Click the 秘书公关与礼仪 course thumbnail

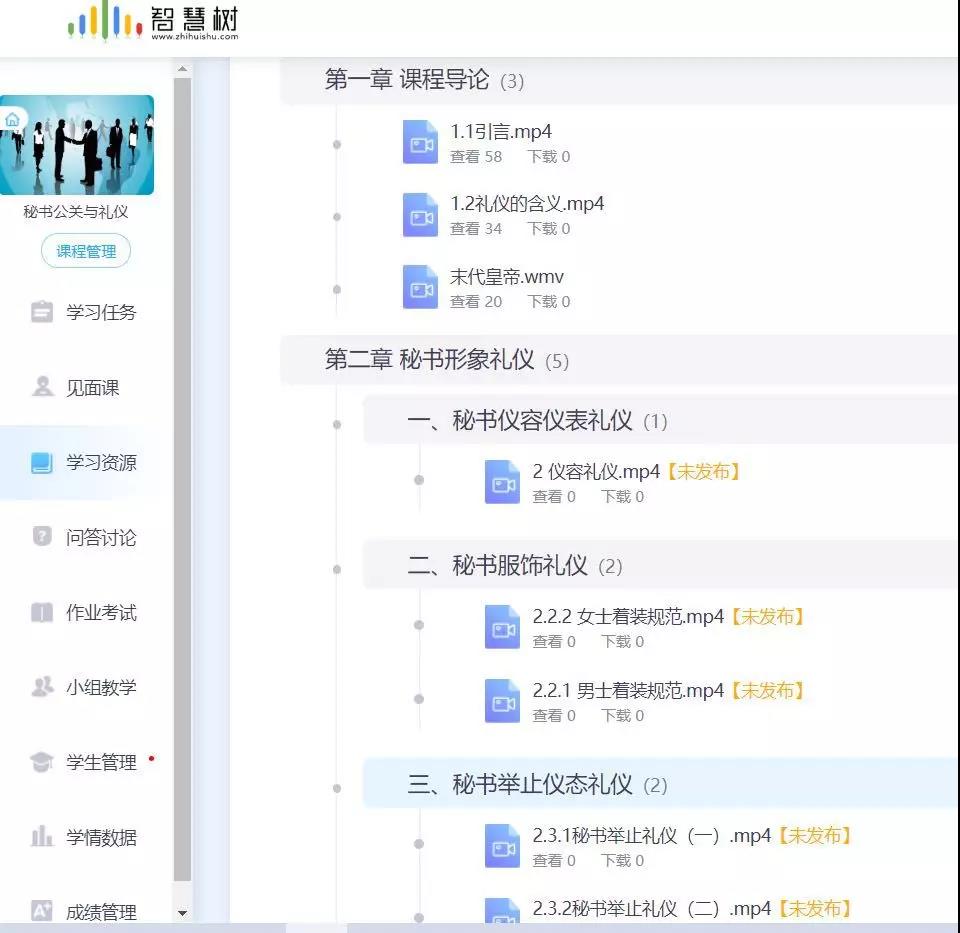[77, 145]
